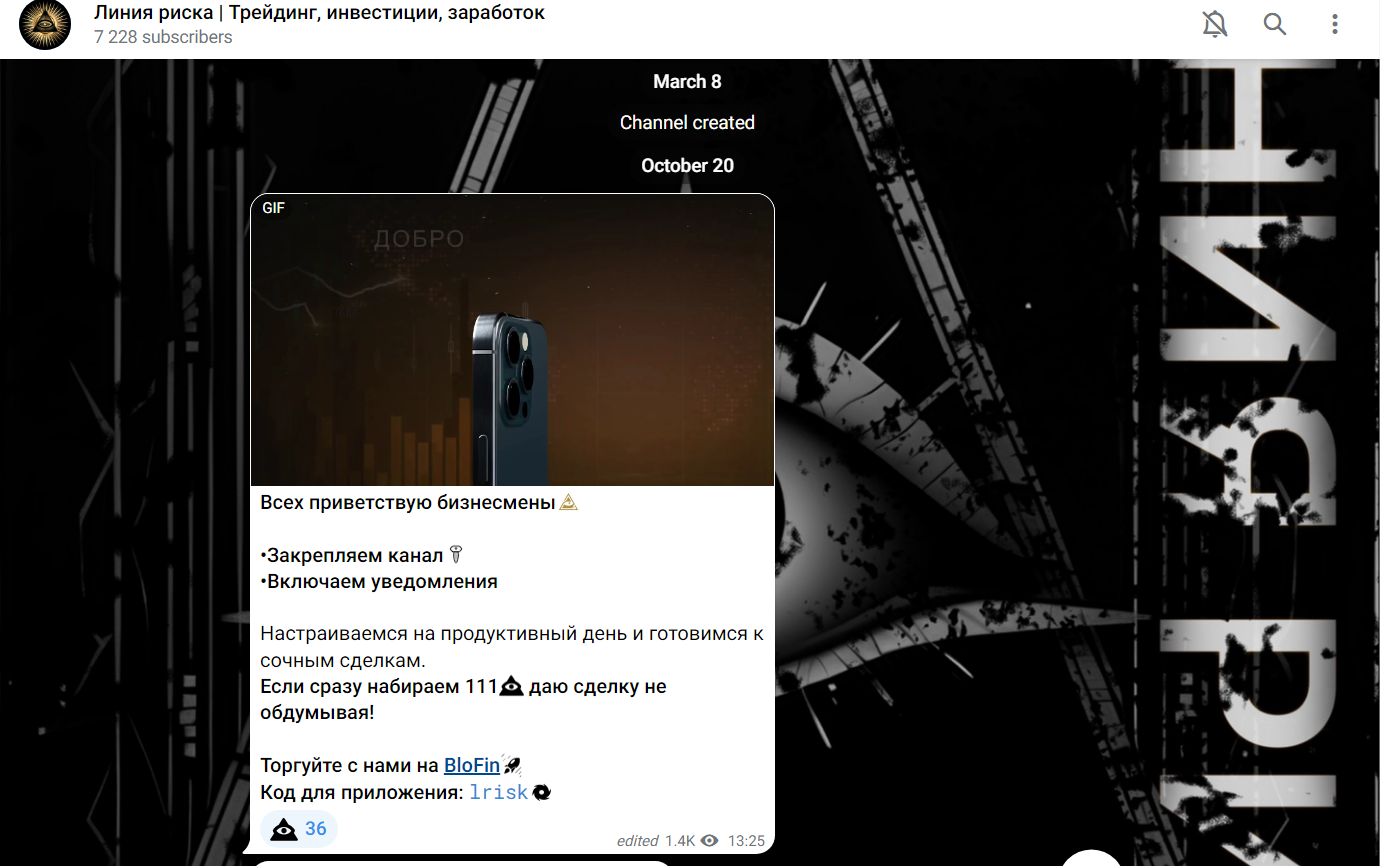The height and width of the screenshot is (866, 1380).
Task: Search within the channel
Action: [x=1275, y=24]
